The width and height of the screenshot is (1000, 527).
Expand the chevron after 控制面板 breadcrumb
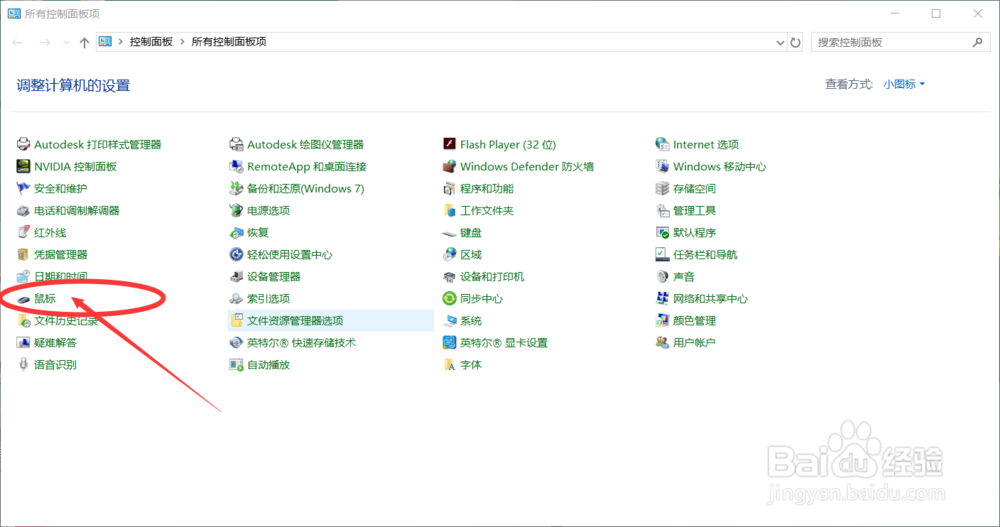(182, 42)
